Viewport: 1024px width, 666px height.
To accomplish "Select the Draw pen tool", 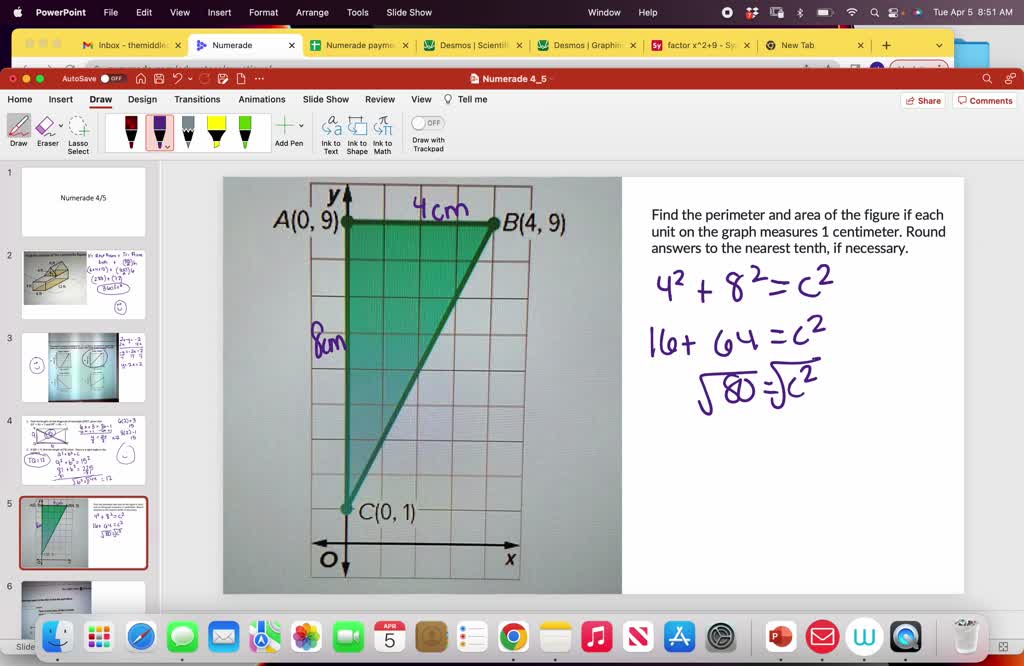I will (18, 130).
